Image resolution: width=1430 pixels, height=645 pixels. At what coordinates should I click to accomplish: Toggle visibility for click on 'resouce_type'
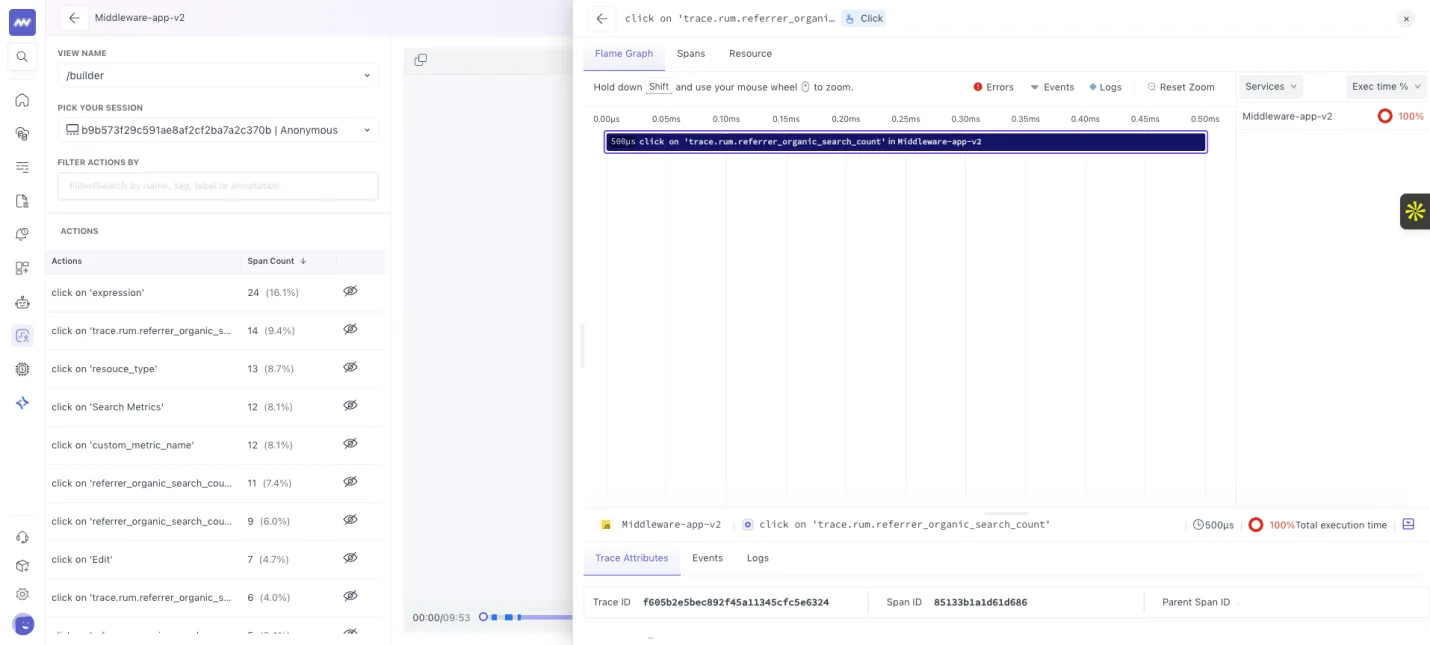pyautogui.click(x=350, y=367)
